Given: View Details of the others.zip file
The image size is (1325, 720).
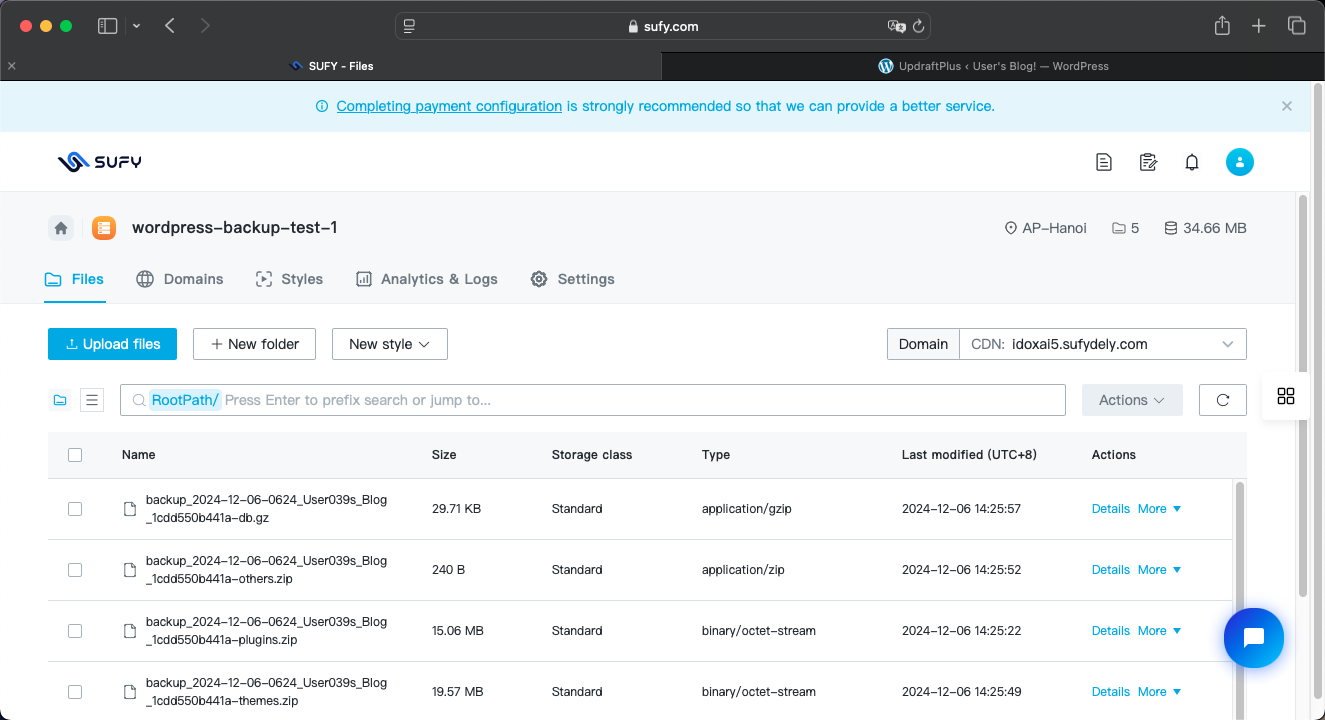Looking at the screenshot, I should [1111, 570].
